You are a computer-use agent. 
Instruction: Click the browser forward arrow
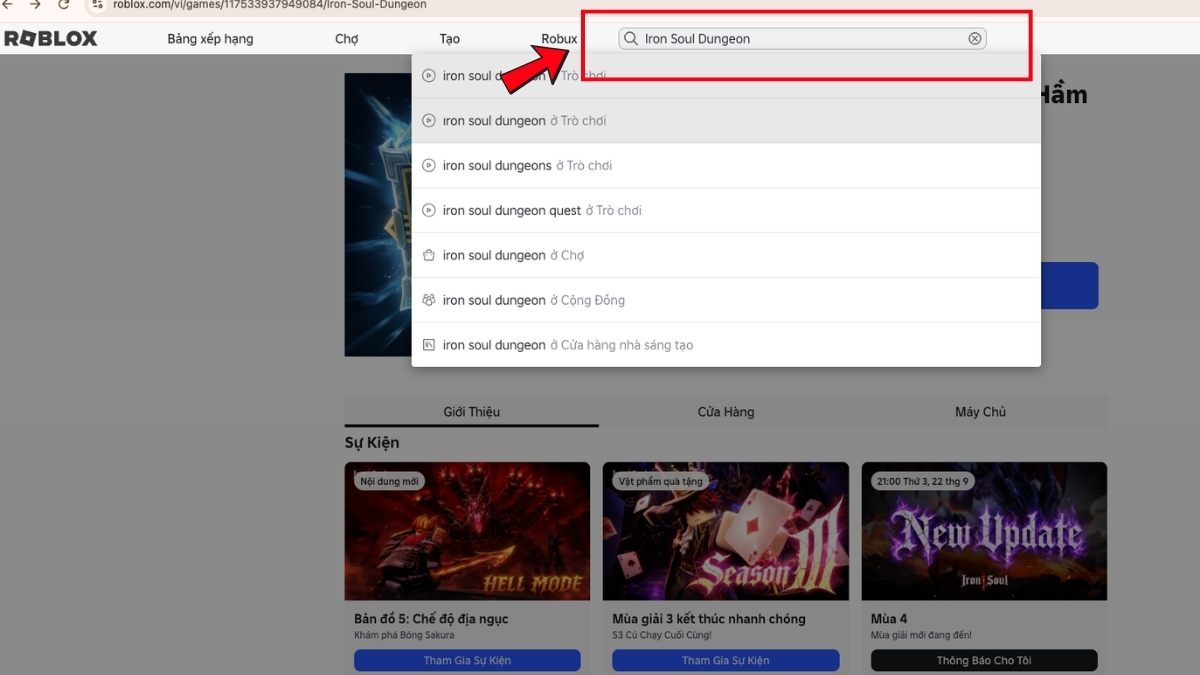pyautogui.click(x=35, y=5)
